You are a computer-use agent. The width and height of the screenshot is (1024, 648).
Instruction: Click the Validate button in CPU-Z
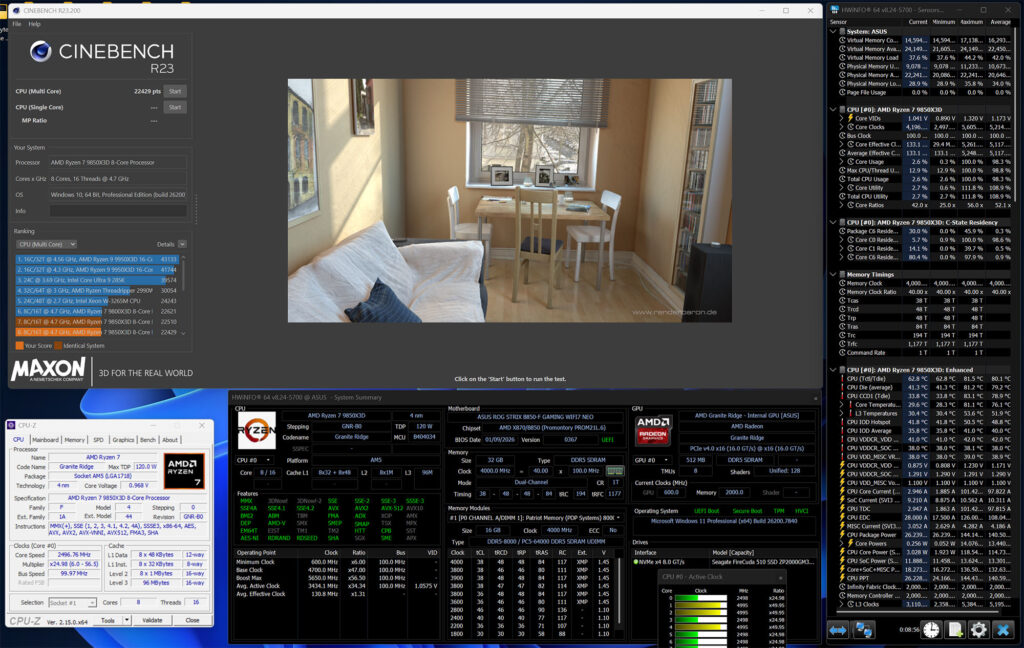(152, 620)
